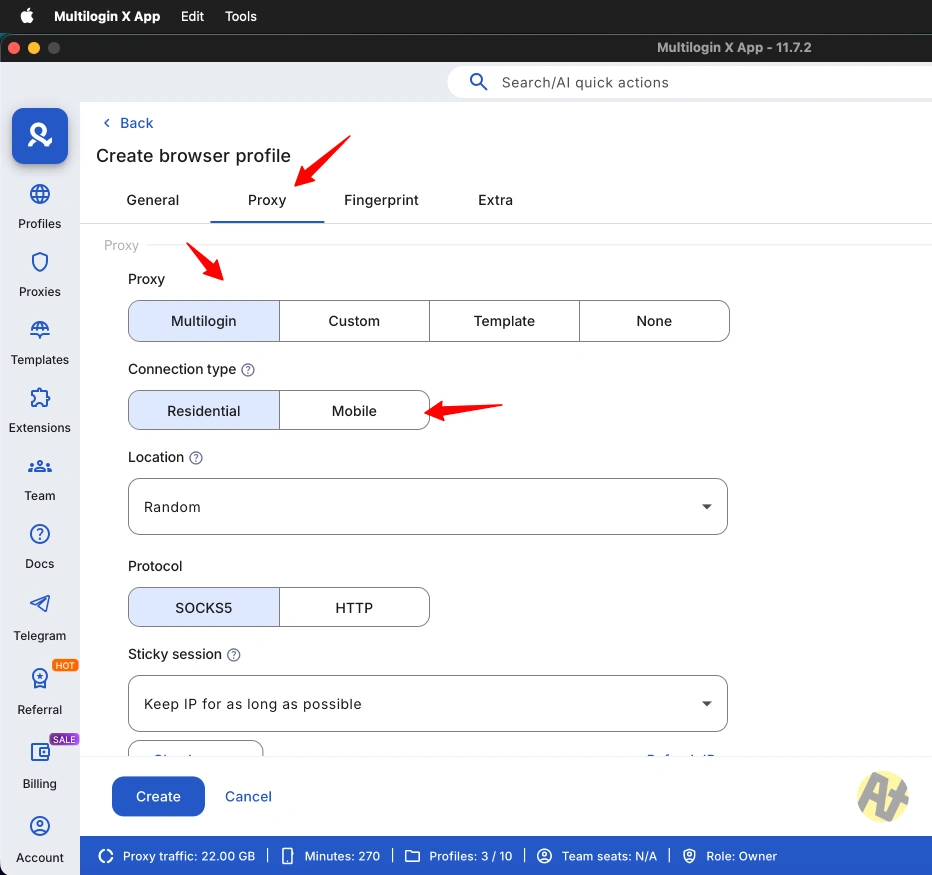Choose the Custom proxy option
The image size is (932, 875).
pos(354,321)
